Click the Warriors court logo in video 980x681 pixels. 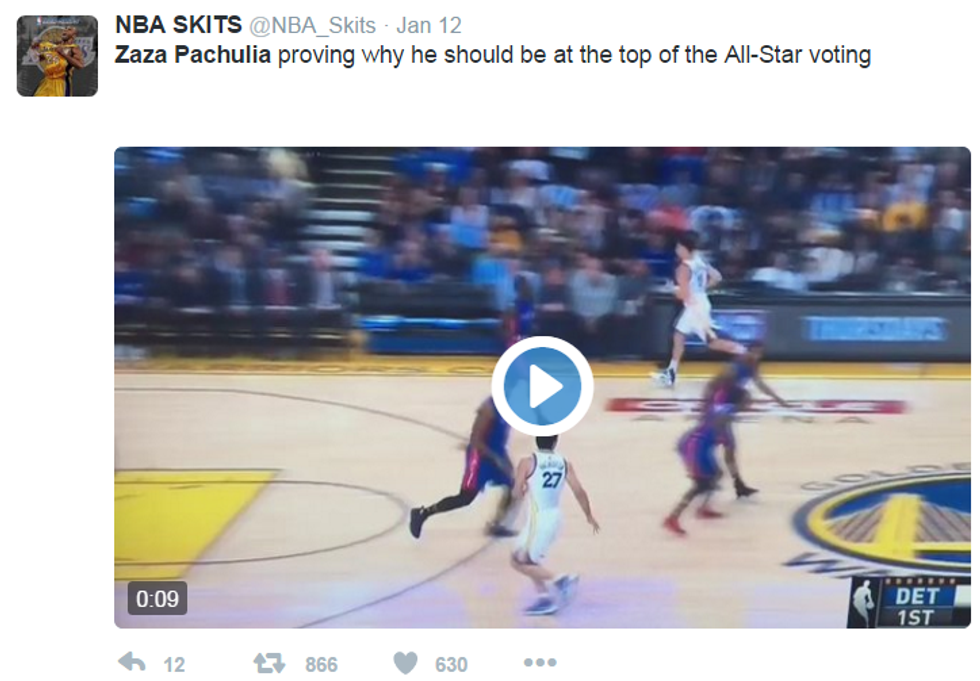click(888, 522)
